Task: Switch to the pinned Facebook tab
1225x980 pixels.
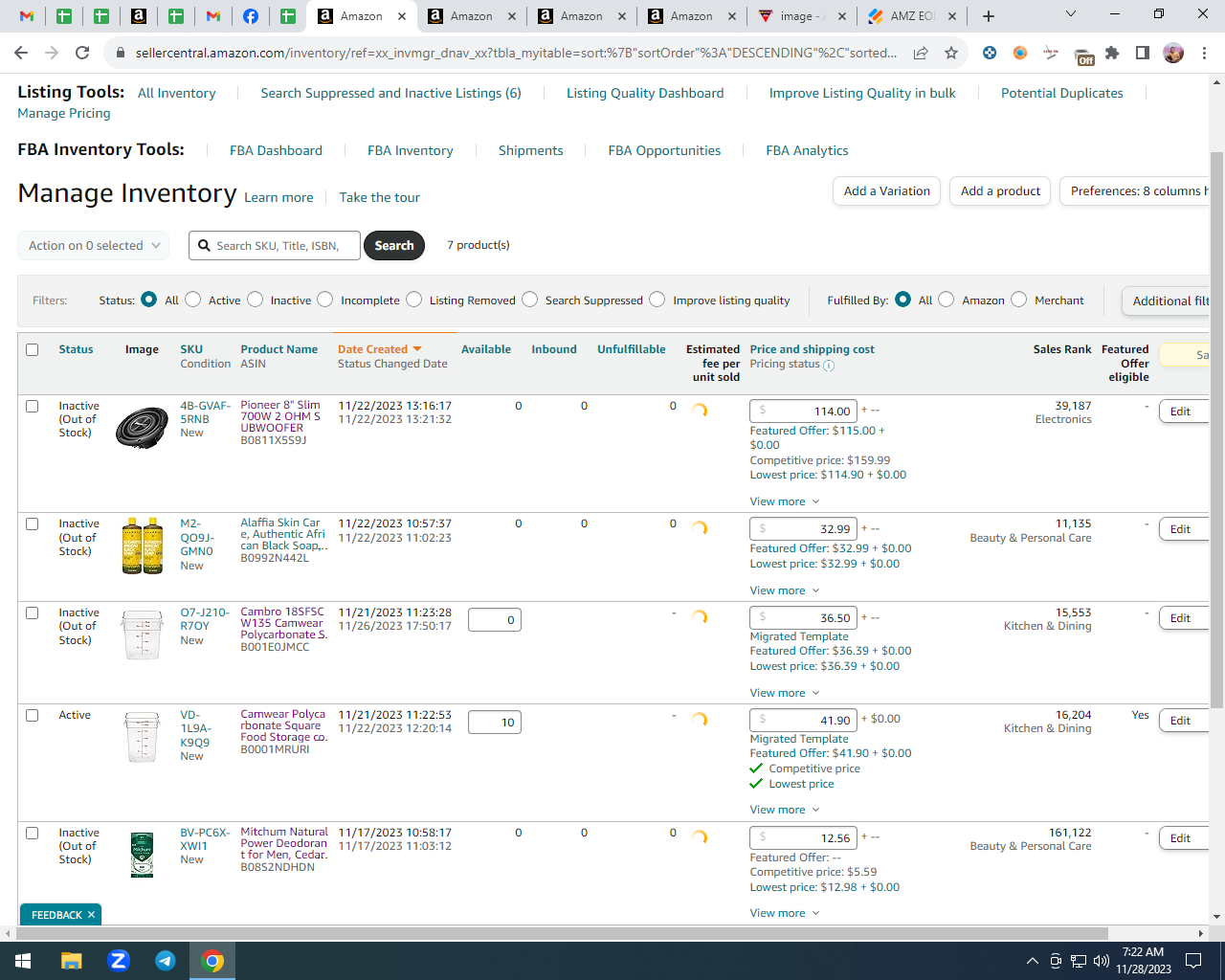Action: [x=251, y=16]
